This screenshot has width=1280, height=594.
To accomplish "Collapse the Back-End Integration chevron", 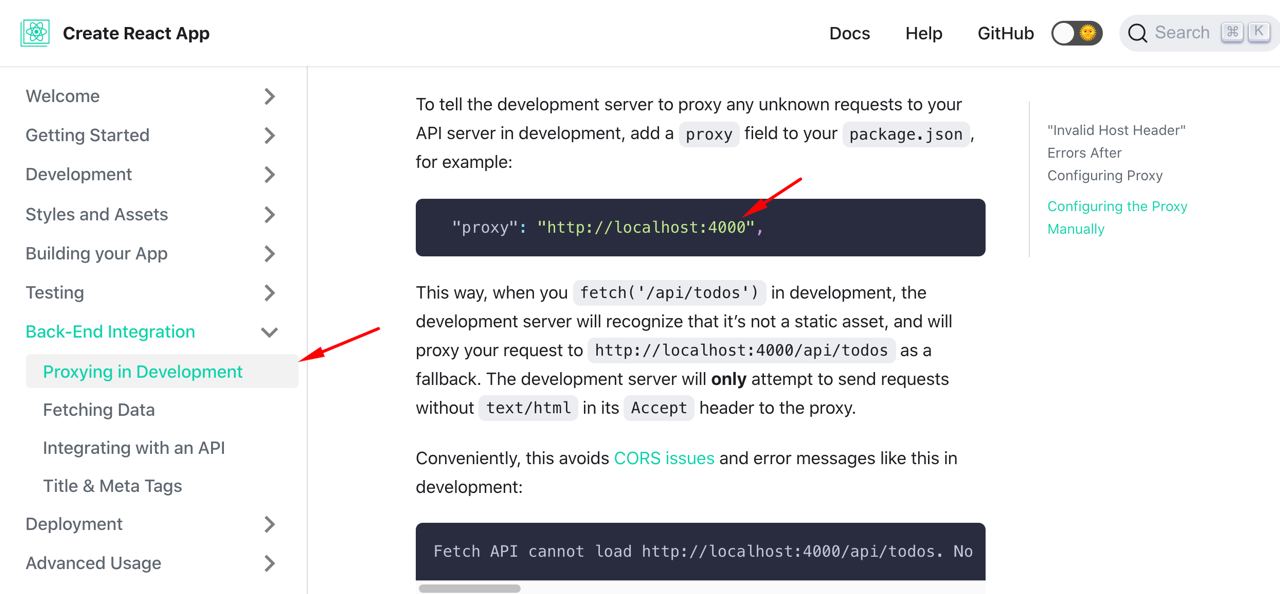I will click(x=269, y=332).
